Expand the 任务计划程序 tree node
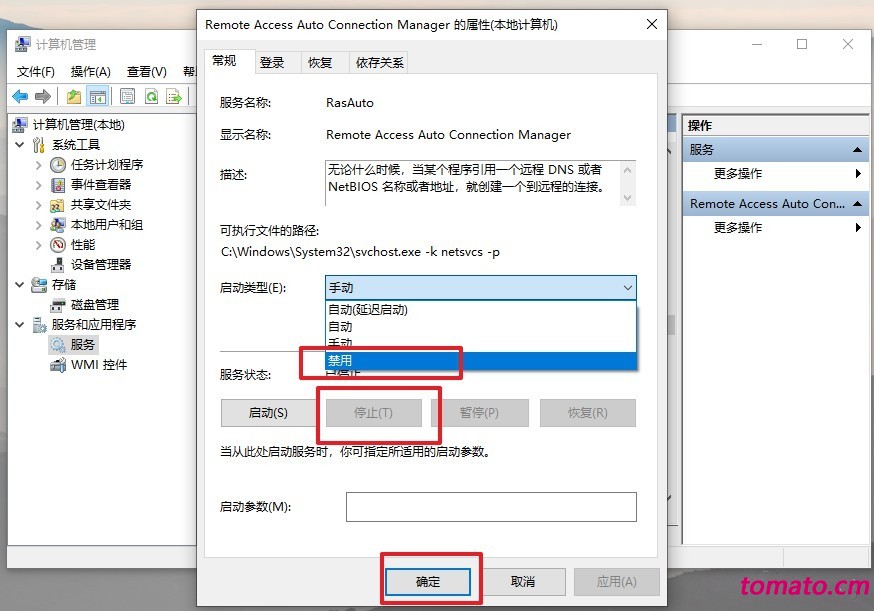The image size is (874, 611). [38, 165]
